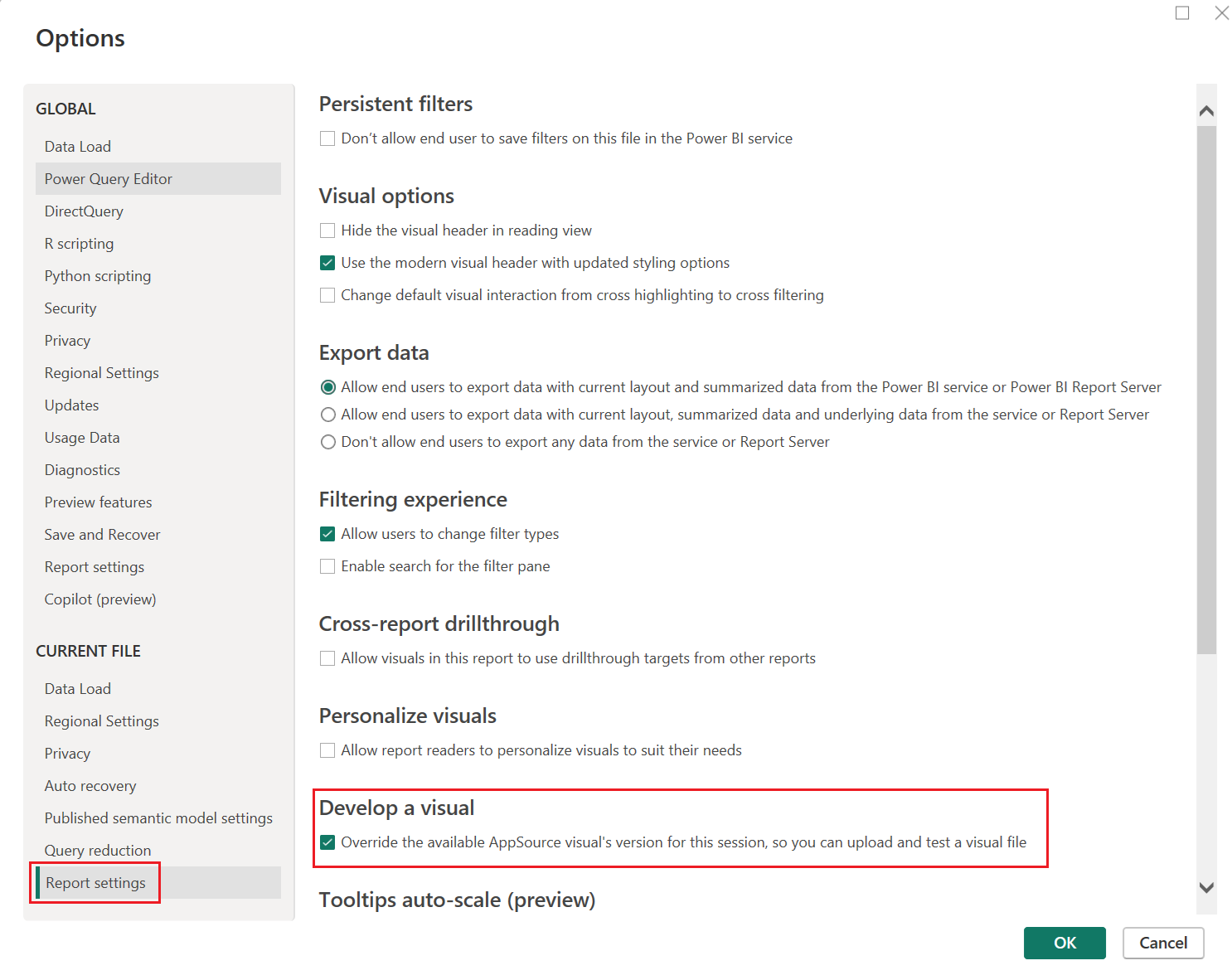Screen dimensions: 1232x980
Task: Select "Don't allow end users to export any data"
Action: coord(328,442)
